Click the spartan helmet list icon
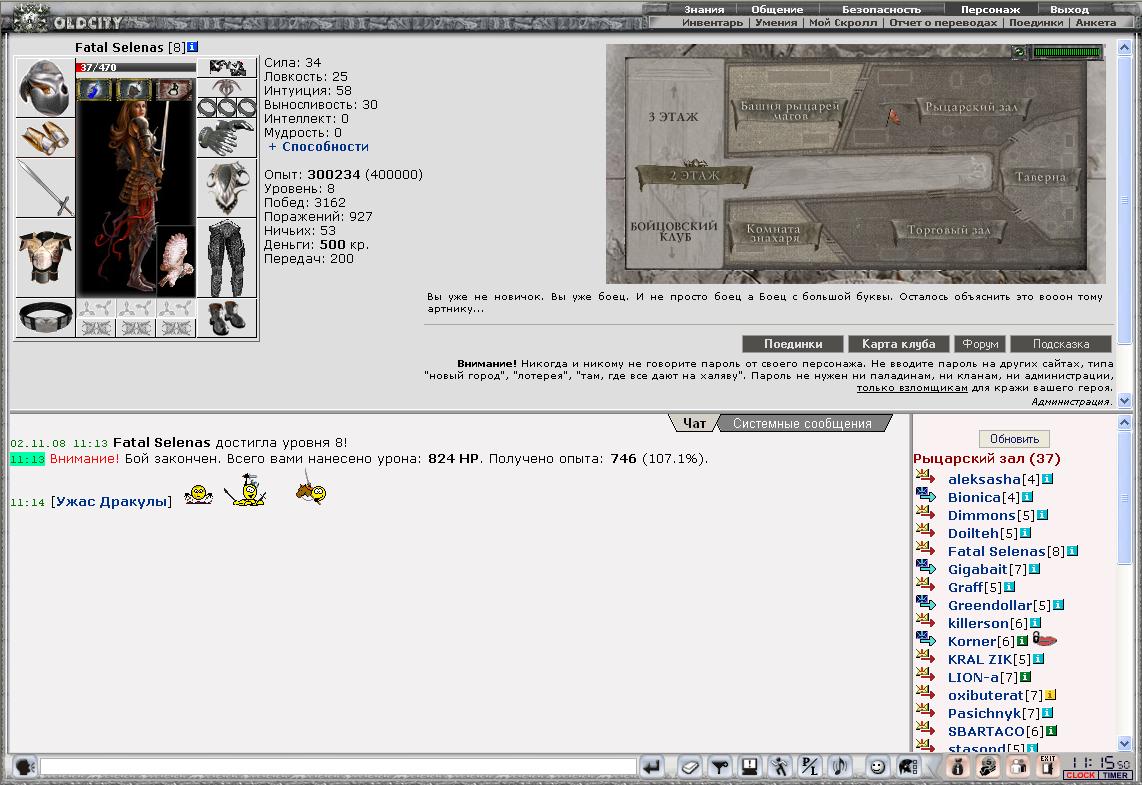This screenshot has height=785, width=1142. tap(907, 766)
